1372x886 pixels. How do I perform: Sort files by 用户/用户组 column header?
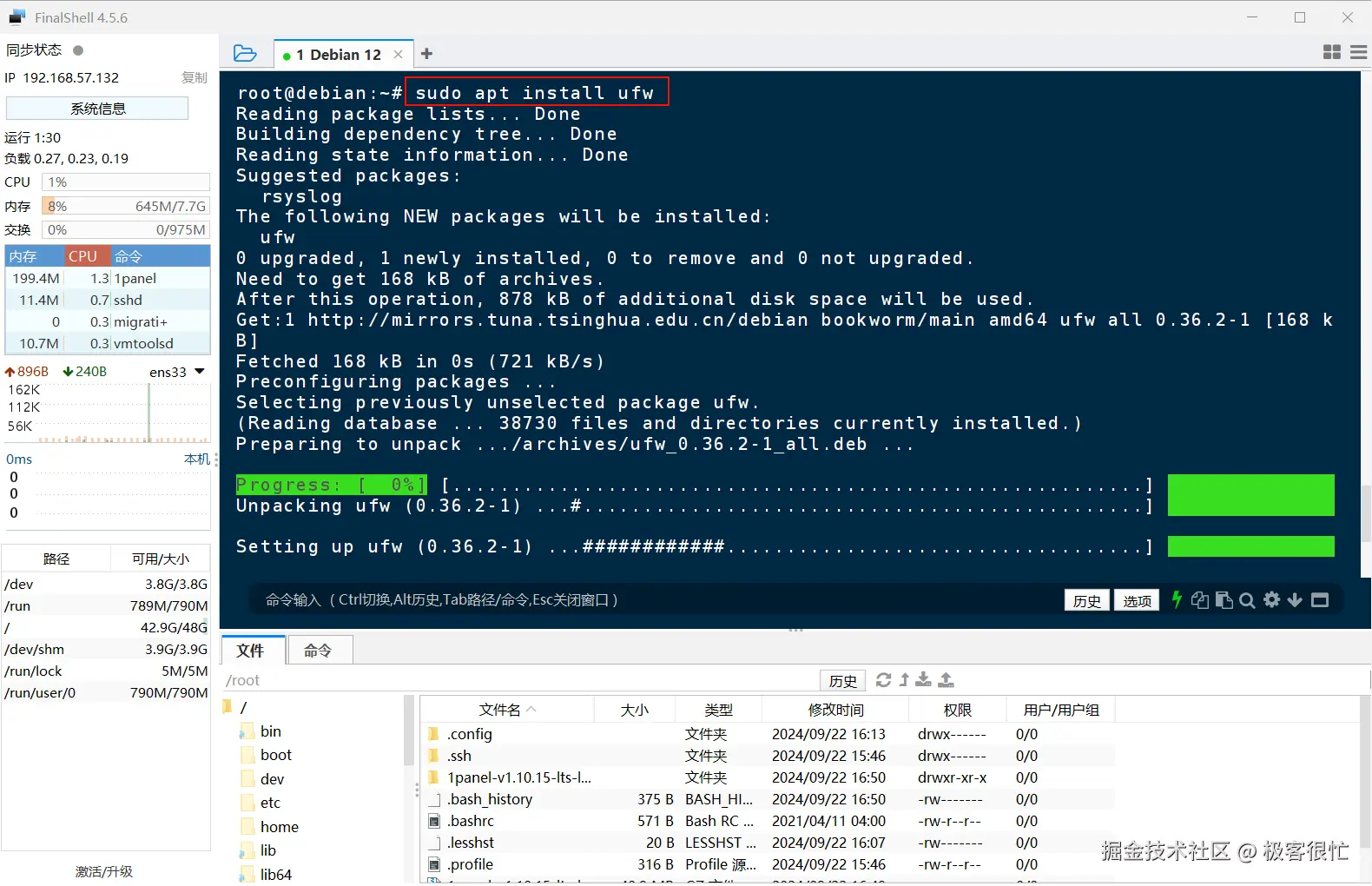tap(1061, 710)
